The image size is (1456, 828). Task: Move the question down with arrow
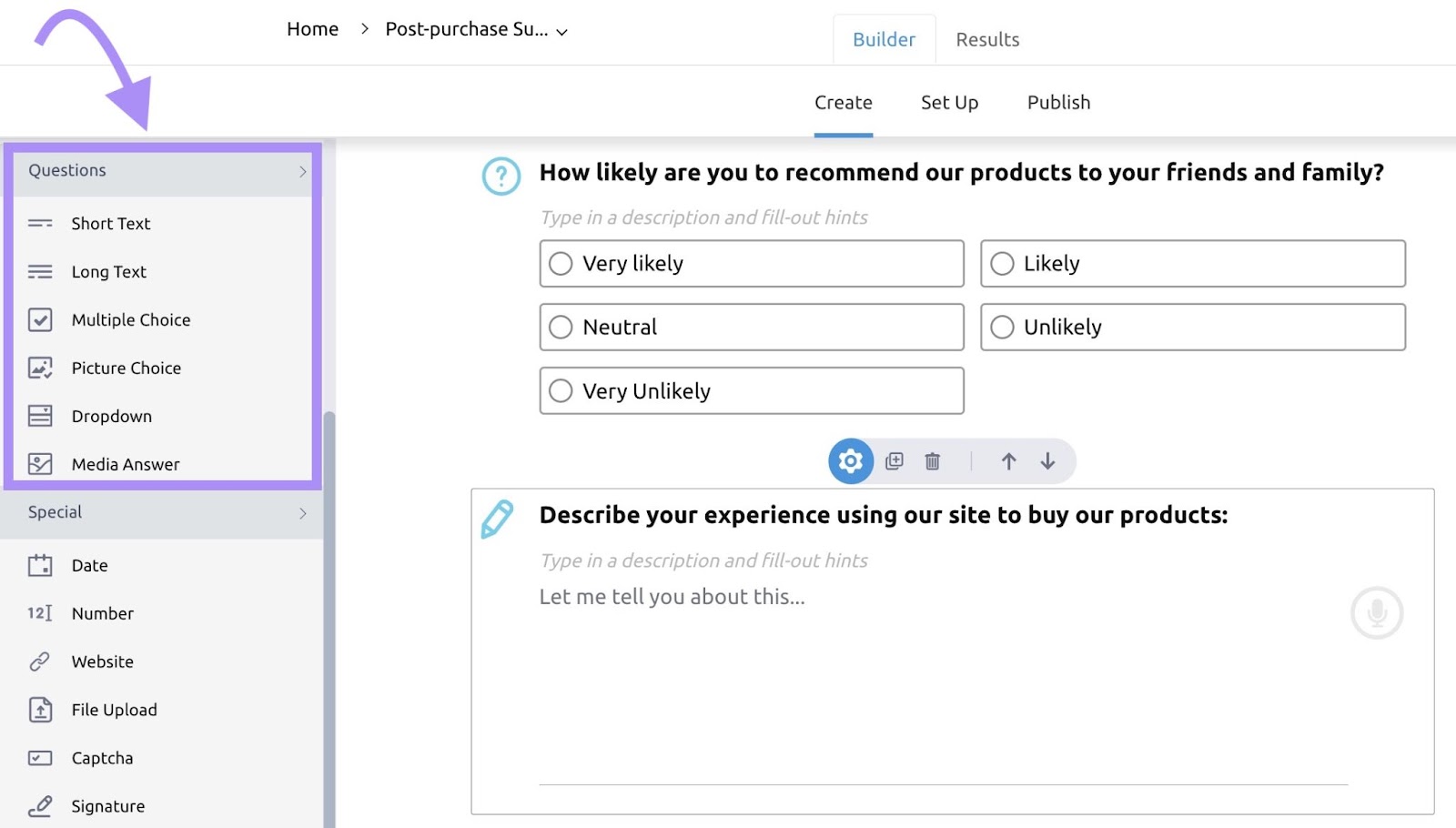pyautogui.click(x=1047, y=461)
